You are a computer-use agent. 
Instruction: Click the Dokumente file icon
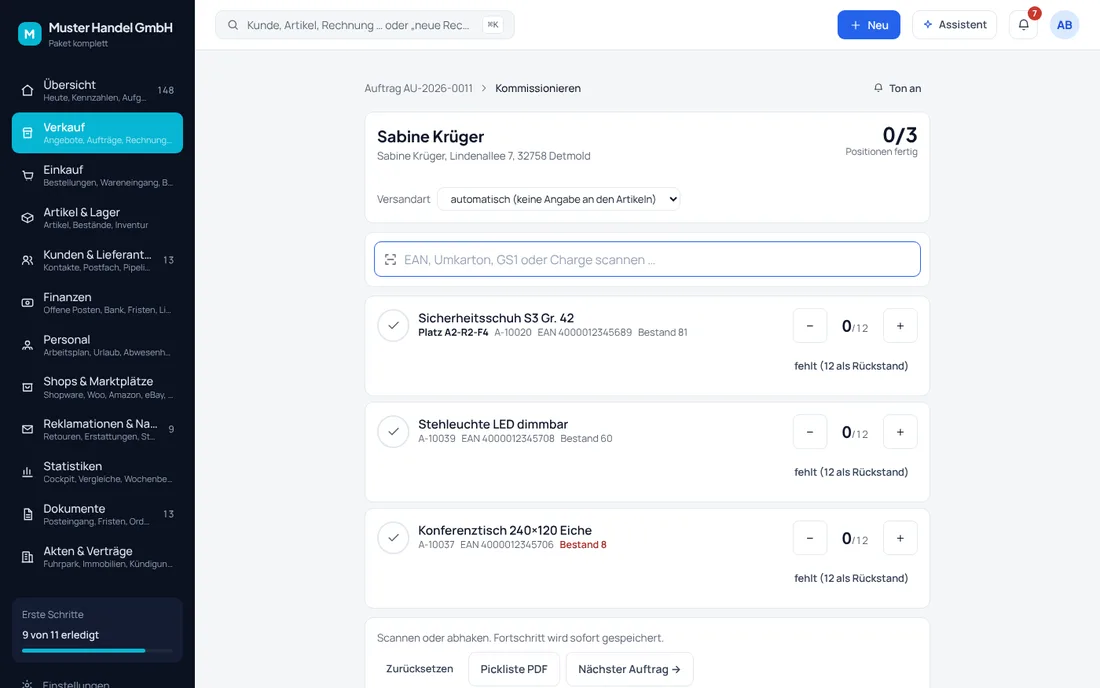[x=27, y=514]
